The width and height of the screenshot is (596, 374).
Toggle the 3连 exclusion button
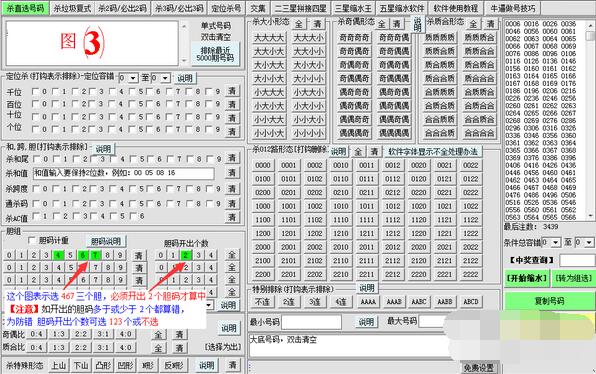click(x=314, y=302)
